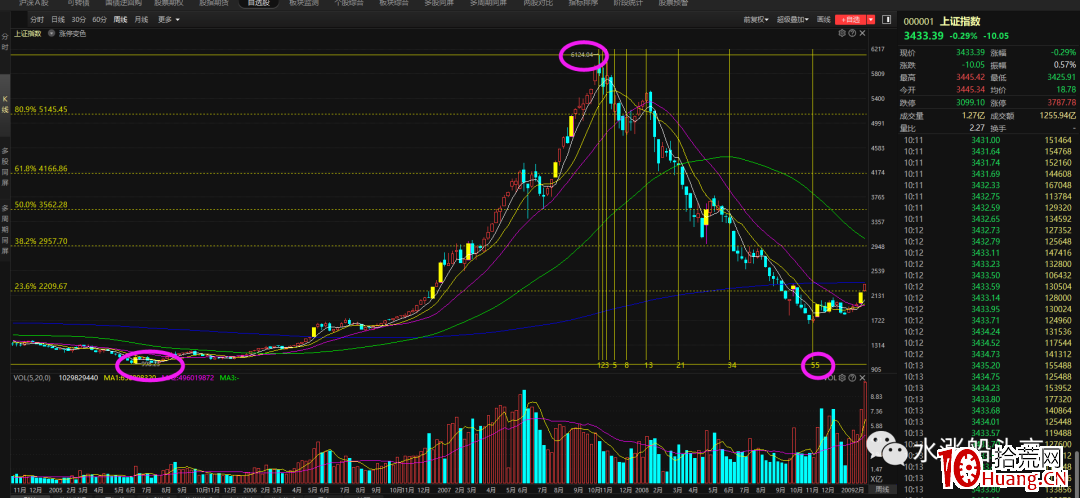
Task: Select the 日线 daily period tab
Action: (58, 19)
